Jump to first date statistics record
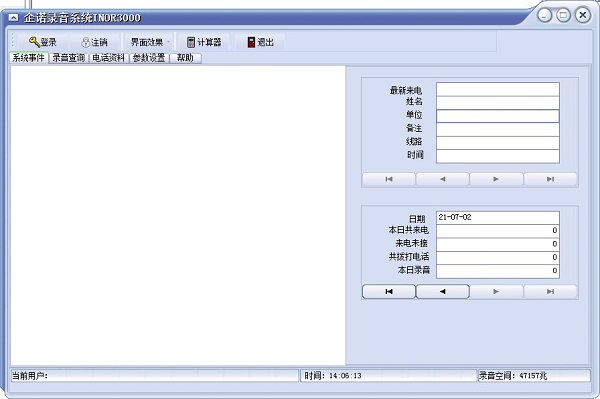Viewport: 600px width, 399px height. pos(389,292)
